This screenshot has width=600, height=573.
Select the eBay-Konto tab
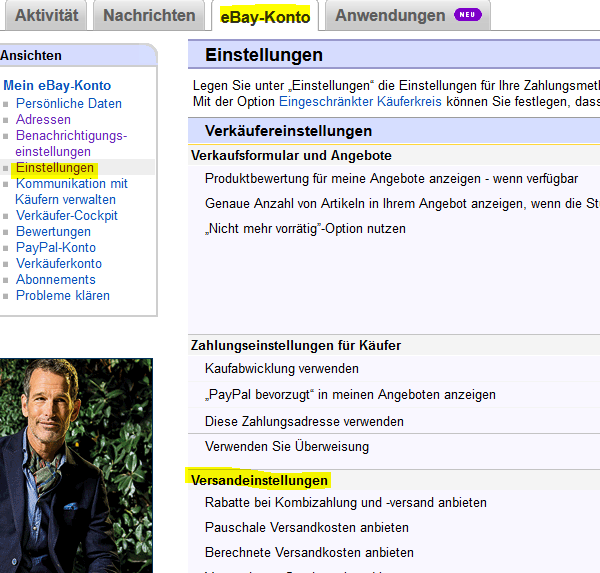(x=265, y=16)
